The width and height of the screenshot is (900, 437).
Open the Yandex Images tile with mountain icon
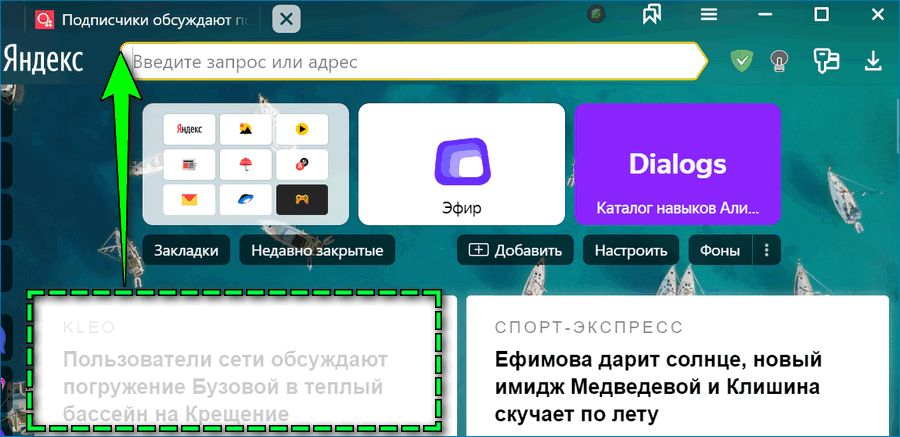tap(246, 129)
